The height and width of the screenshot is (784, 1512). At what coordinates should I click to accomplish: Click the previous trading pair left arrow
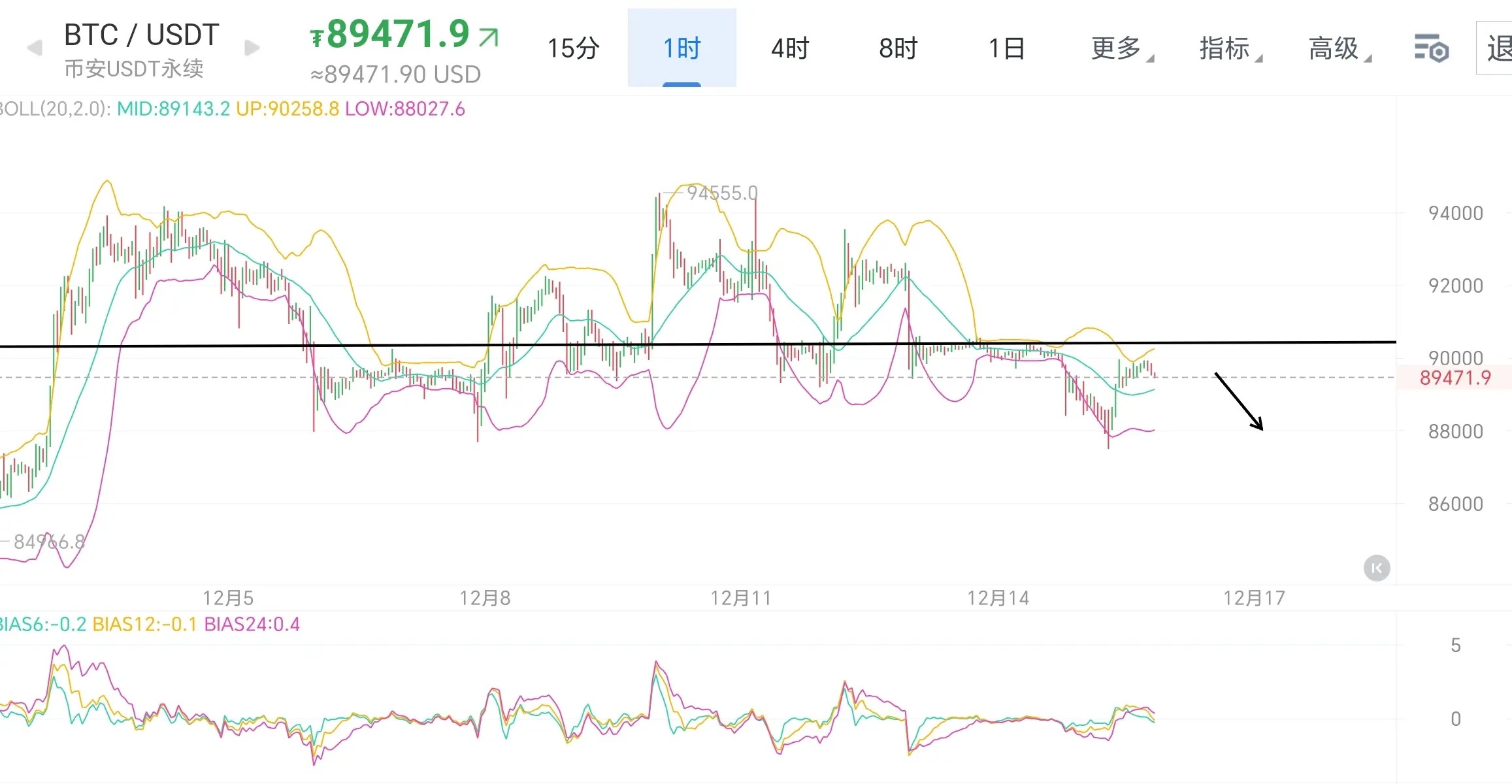[x=35, y=48]
